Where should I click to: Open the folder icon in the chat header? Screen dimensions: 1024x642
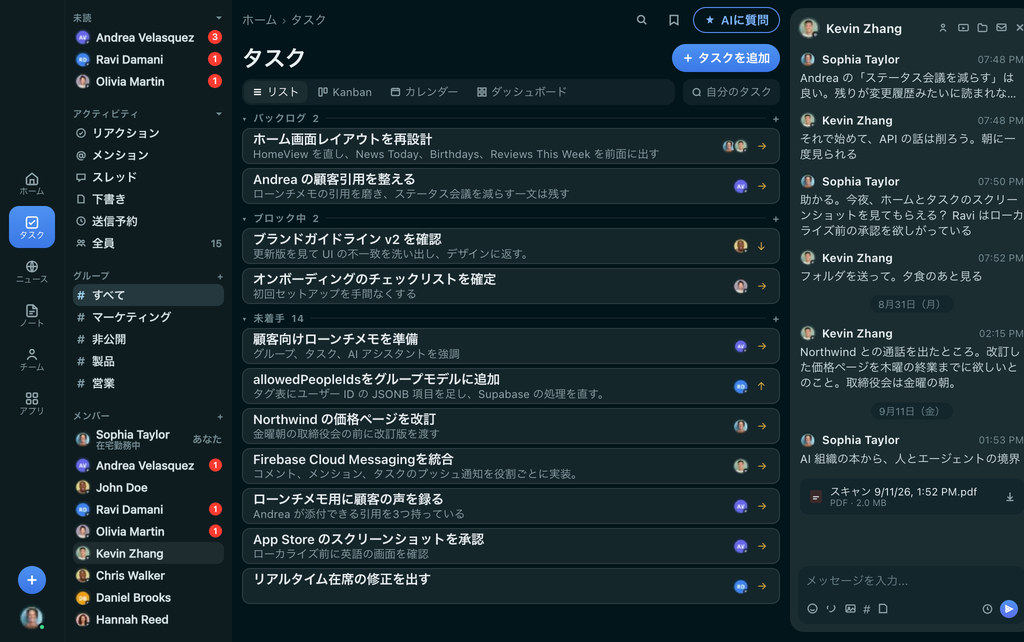click(x=982, y=28)
